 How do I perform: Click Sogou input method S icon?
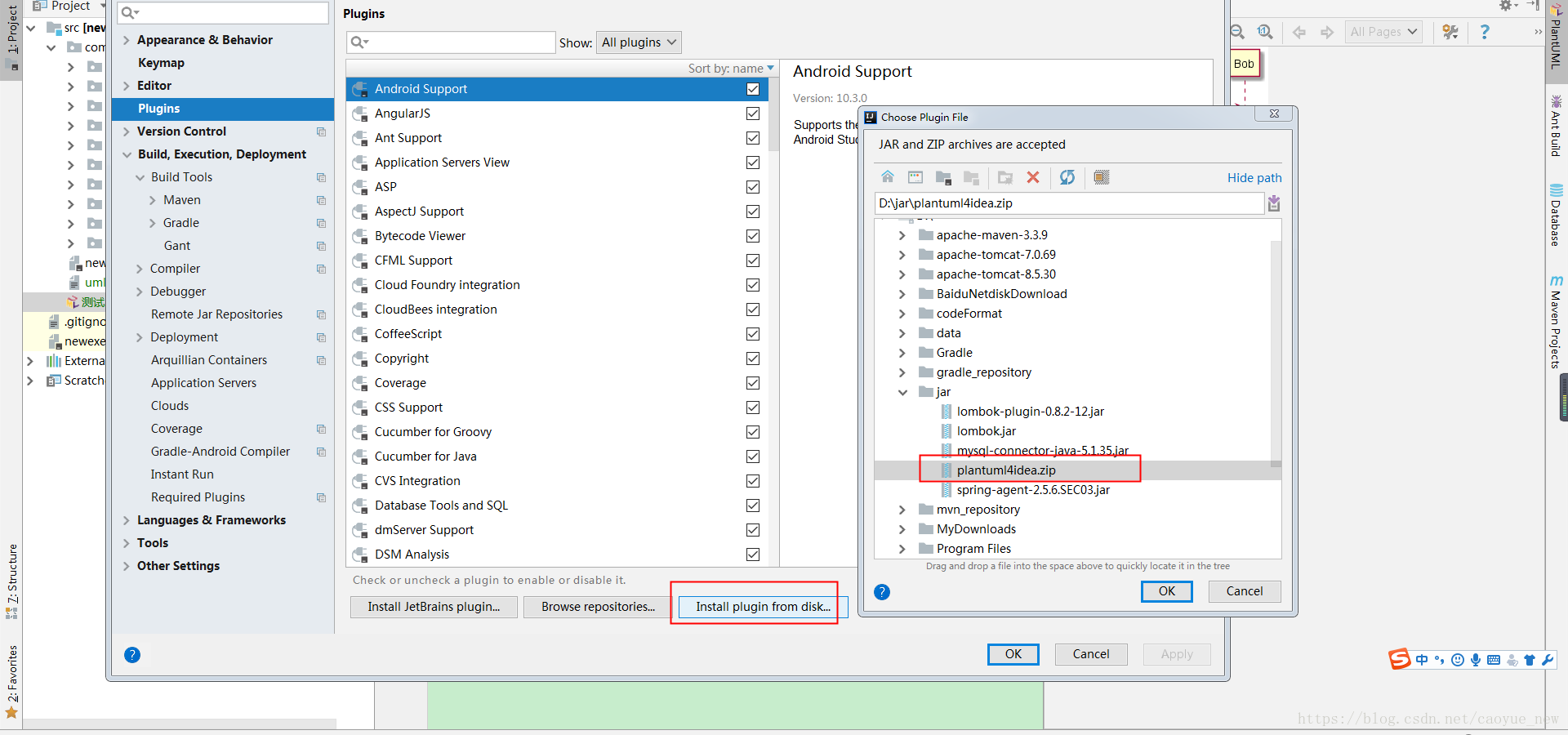(x=1400, y=659)
